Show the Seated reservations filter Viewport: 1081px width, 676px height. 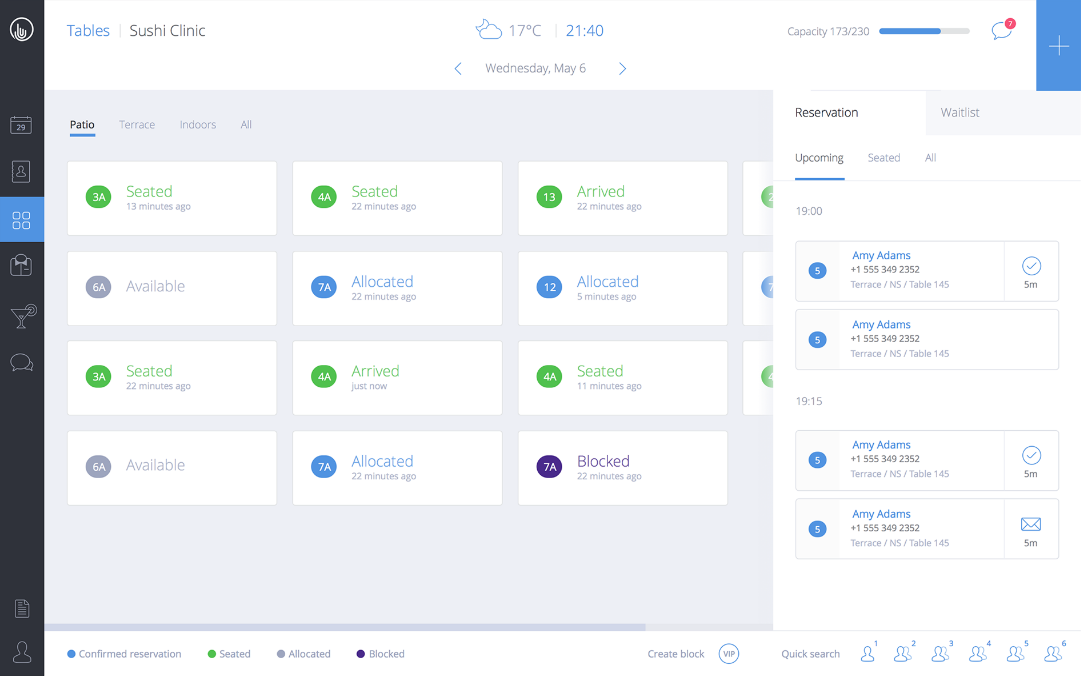[x=883, y=158]
